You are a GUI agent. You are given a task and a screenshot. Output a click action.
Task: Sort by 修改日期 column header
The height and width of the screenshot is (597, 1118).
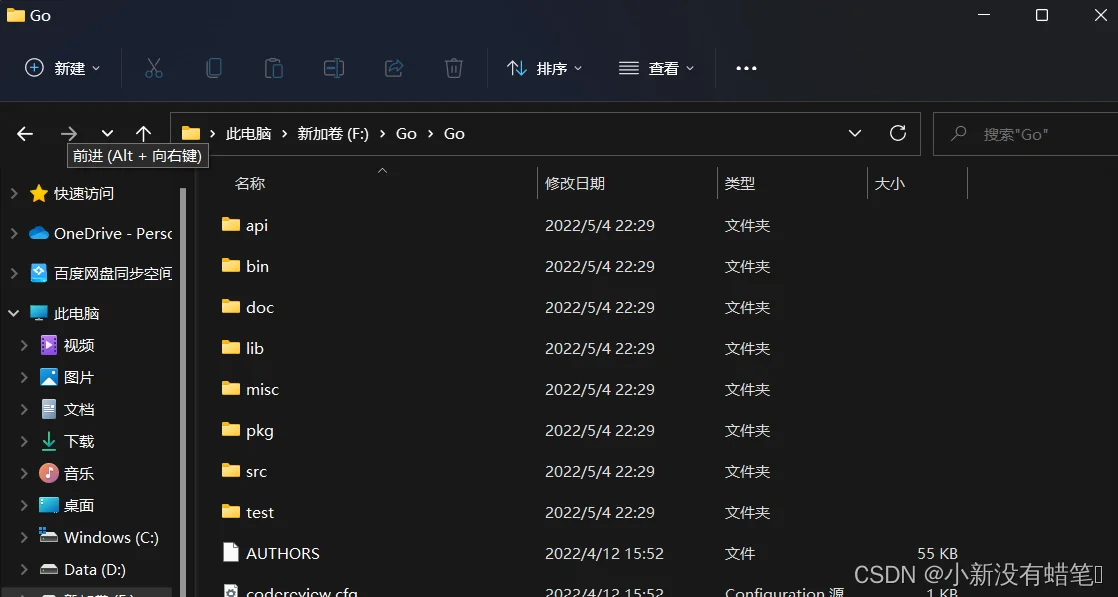575,183
